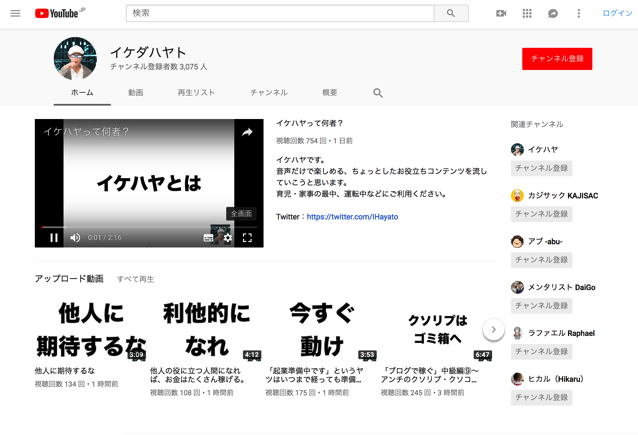Click すべて再生 to play all
The image size is (638, 435).
(135, 279)
